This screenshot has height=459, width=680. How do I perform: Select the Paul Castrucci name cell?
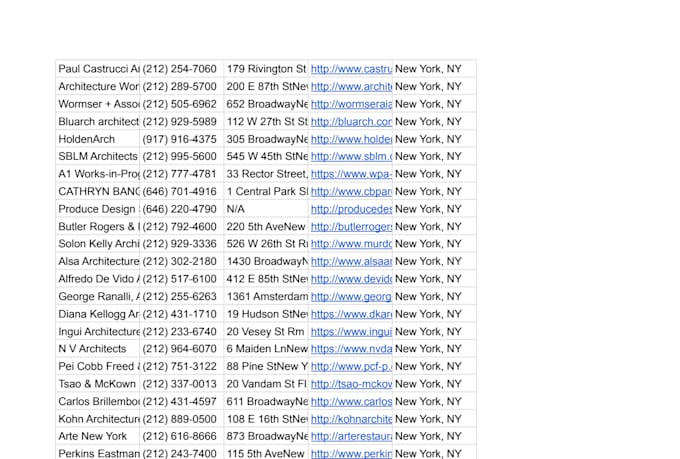[98, 69]
